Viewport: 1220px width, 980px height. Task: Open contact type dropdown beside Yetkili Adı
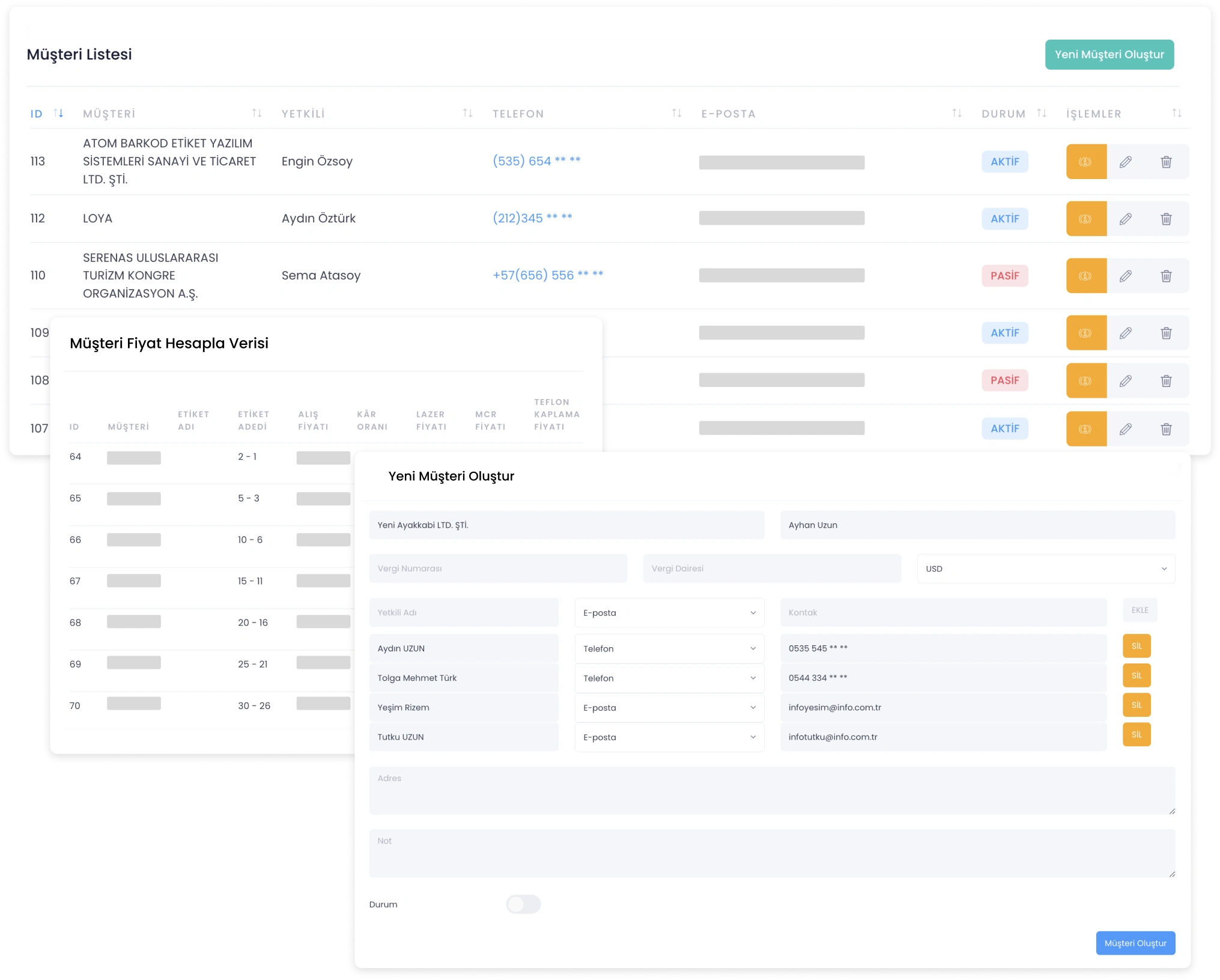coord(669,612)
